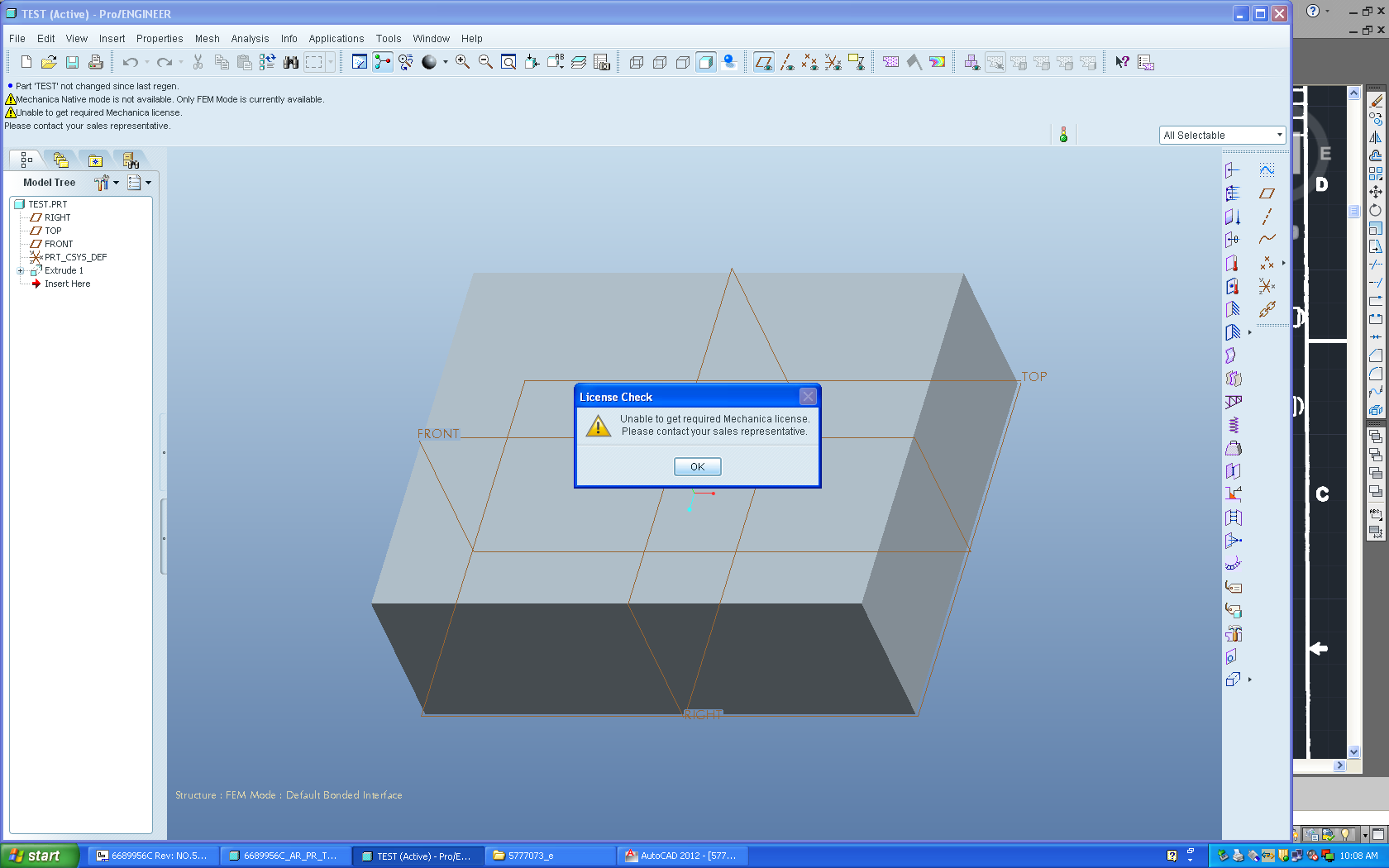1389x868 pixels.
Task: Expand the Extrude 1 tree node
Action: point(21,270)
